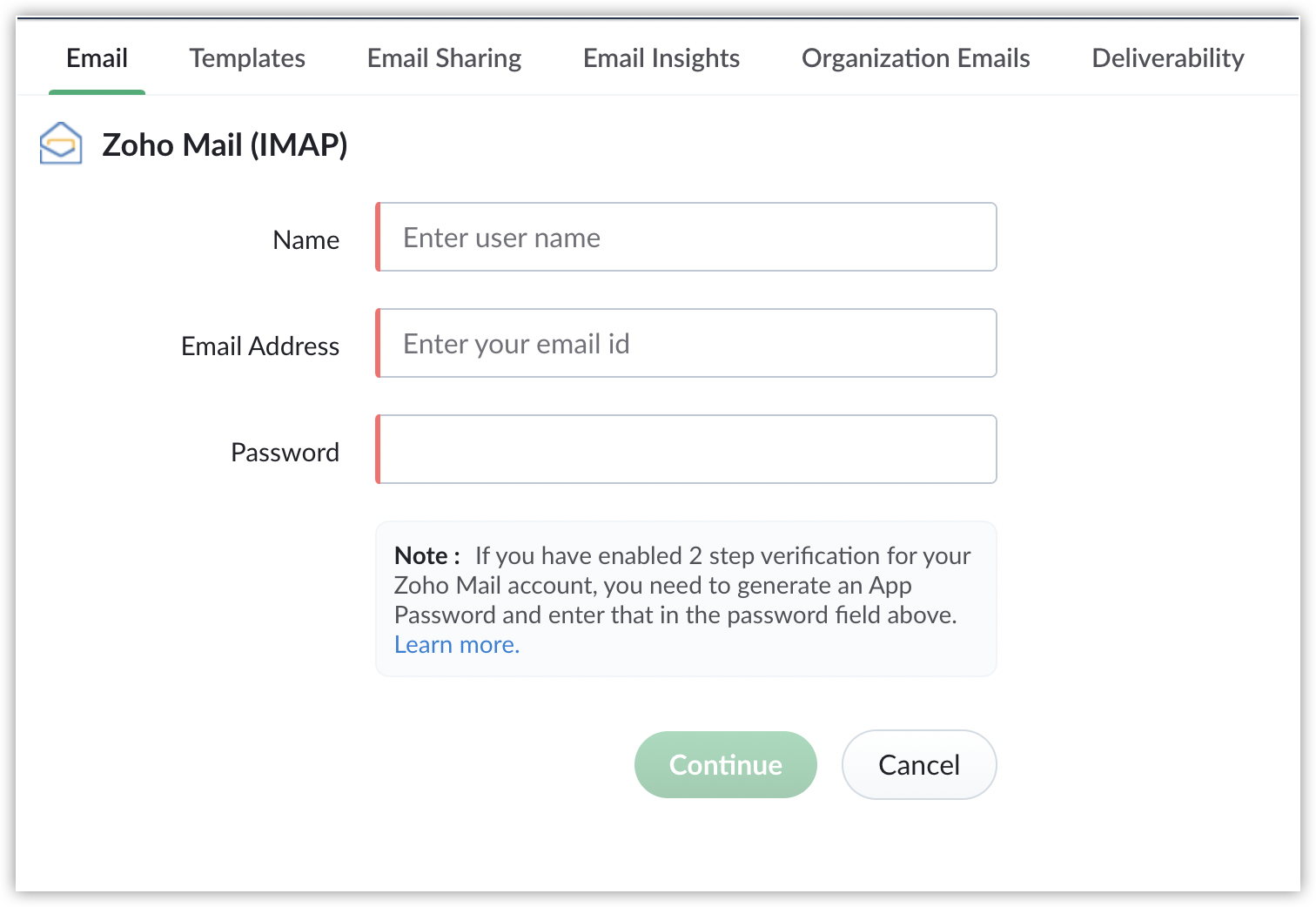The height and width of the screenshot is (907, 1316).
Task: Click the Email Address input field
Action: tap(686, 343)
